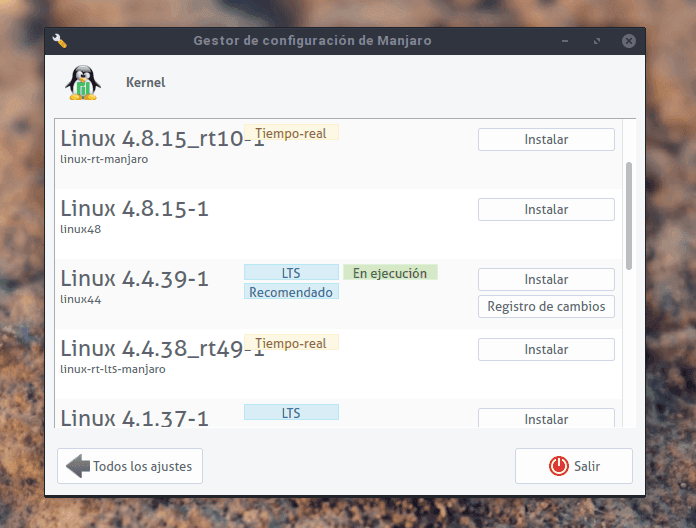Viewport: 696px width, 528px height.
Task: Install Linux 4.4.38_rt49-1 real-time kernel
Action: click(x=546, y=350)
